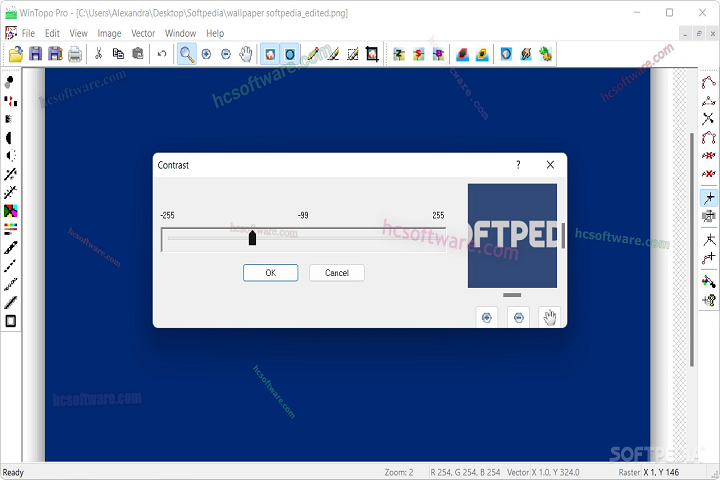Select the magnifier Zoom tool

[x=186, y=54]
